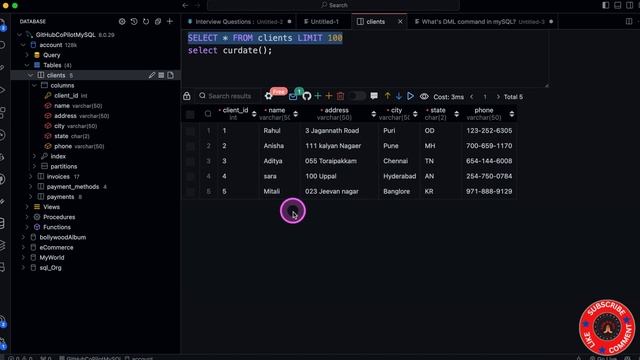Go to previous results page
This screenshot has height=360, width=640.
[472, 97]
